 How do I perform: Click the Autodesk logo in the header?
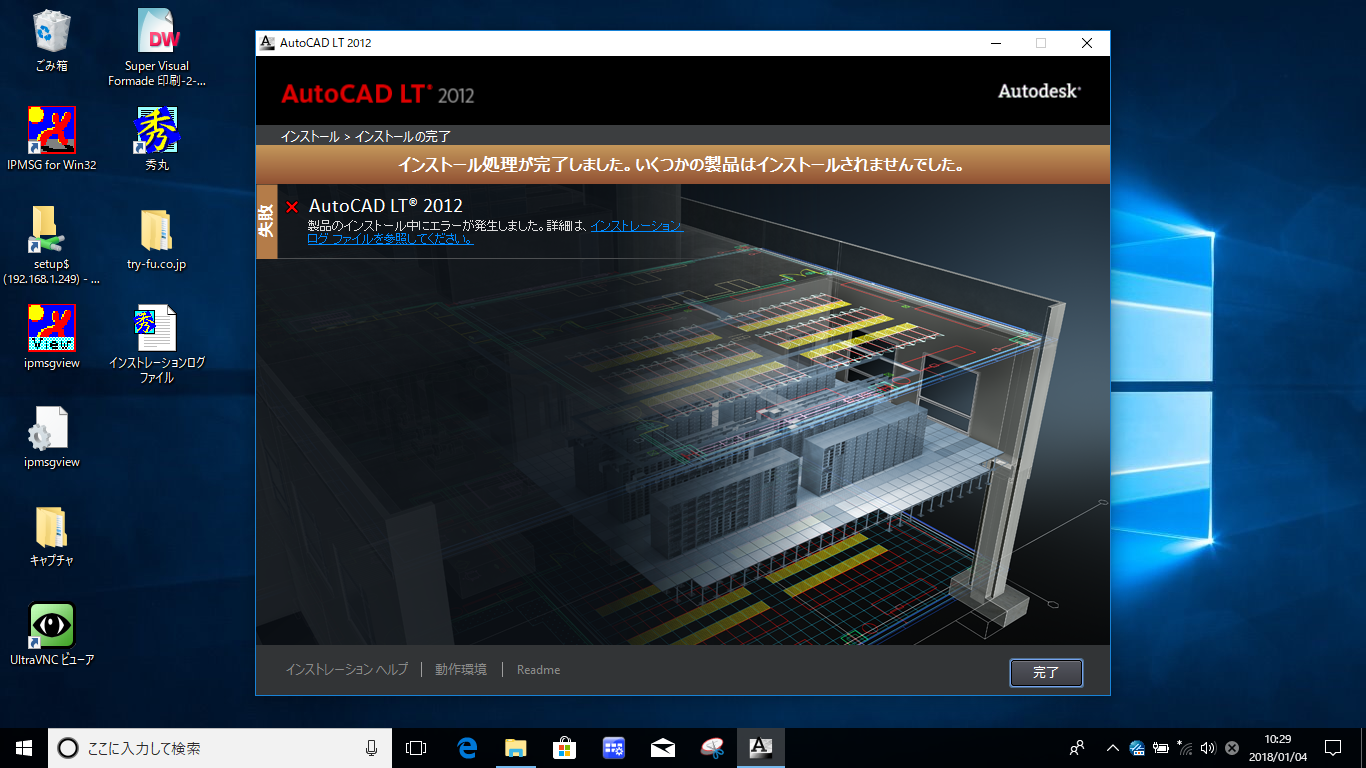click(x=1039, y=91)
